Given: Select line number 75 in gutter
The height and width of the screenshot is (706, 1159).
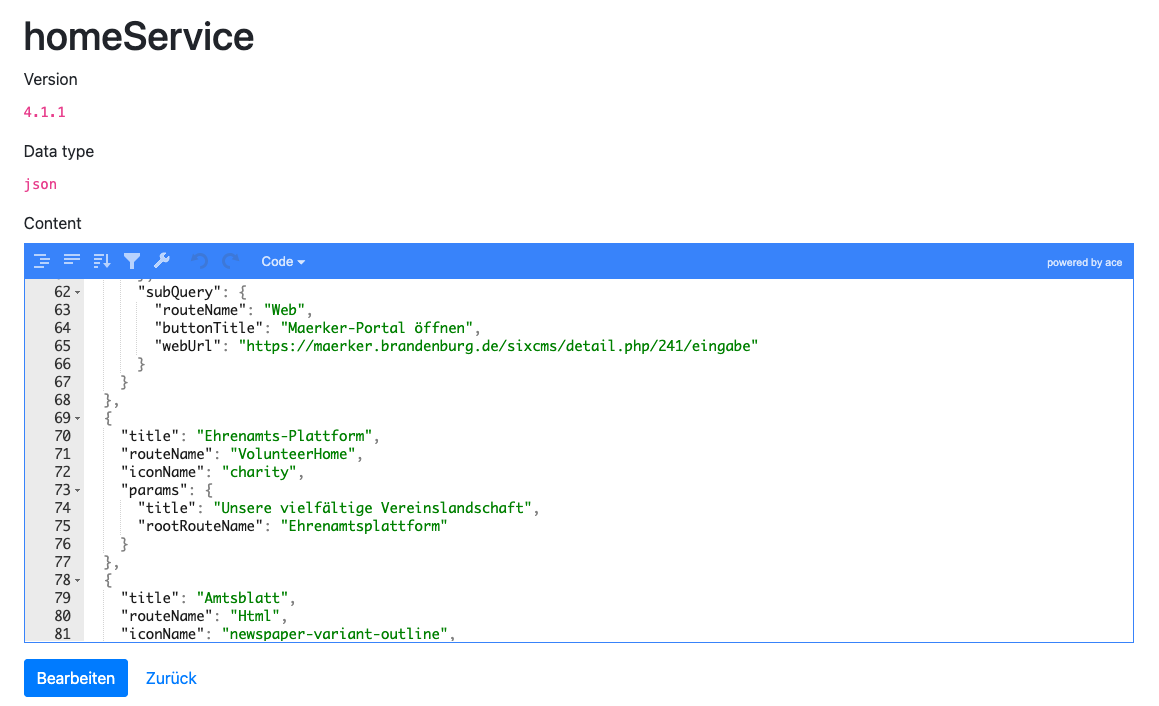Looking at the screenshot, I should [62, 526].
